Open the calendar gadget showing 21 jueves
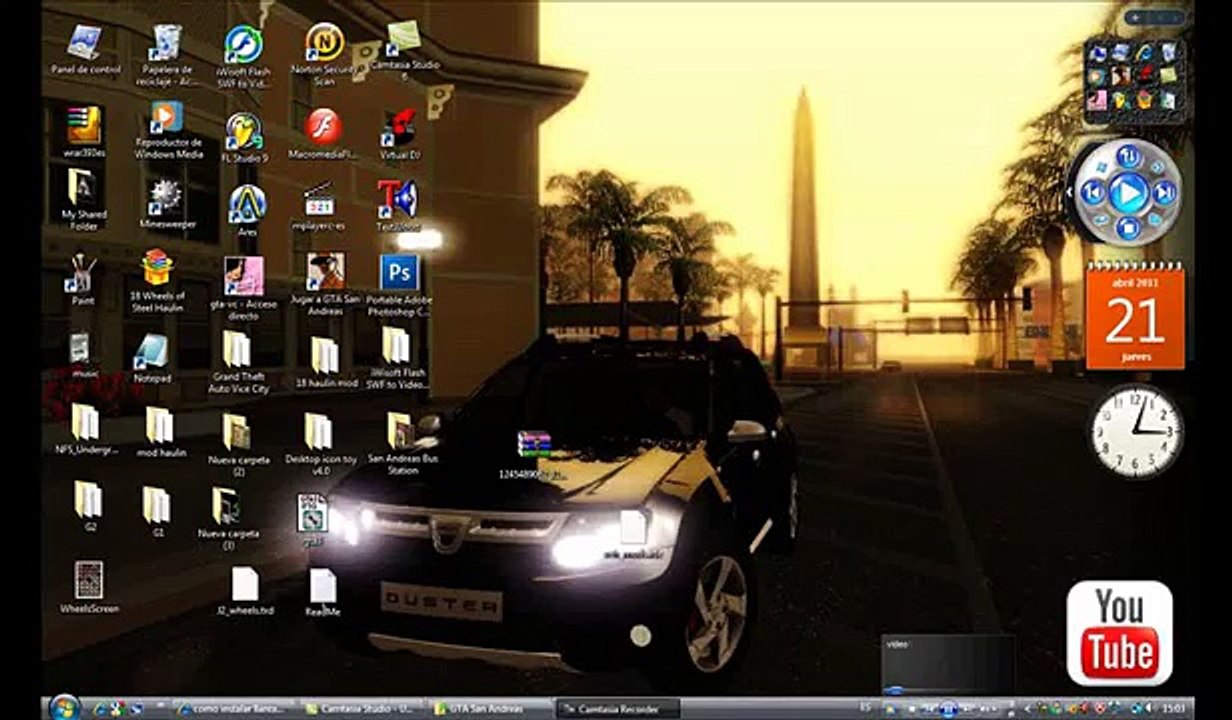Viewport: 1232px width, 720px height. click(x=1135, y=317)
